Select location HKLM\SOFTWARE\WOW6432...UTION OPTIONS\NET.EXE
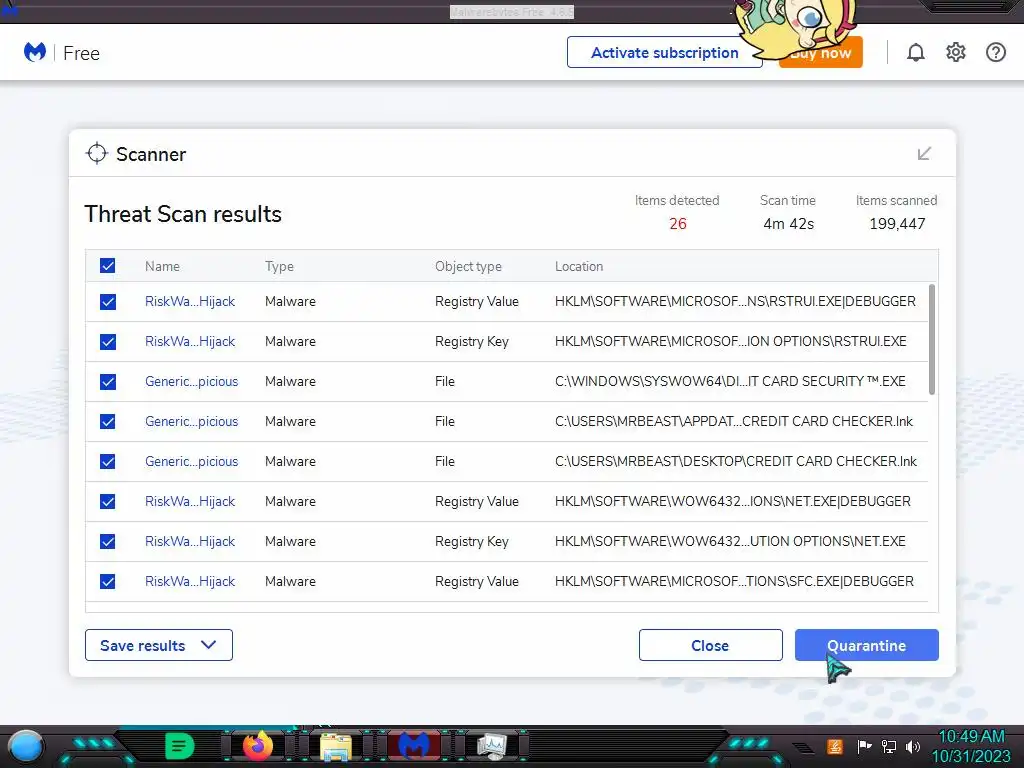The height and width of the screenshot is (768, 1024). coord(730,541)
